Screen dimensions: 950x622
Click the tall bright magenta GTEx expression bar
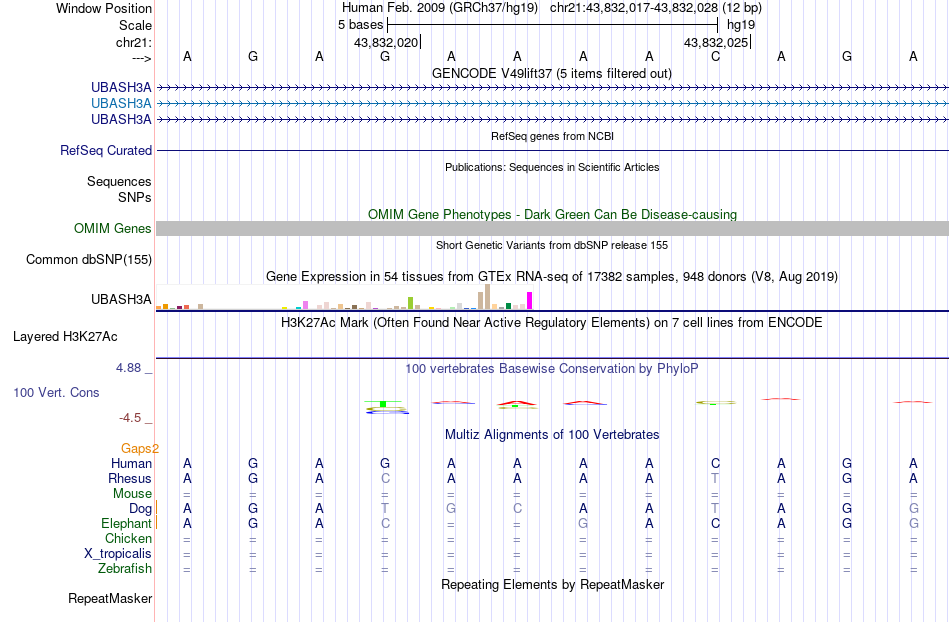530,301
